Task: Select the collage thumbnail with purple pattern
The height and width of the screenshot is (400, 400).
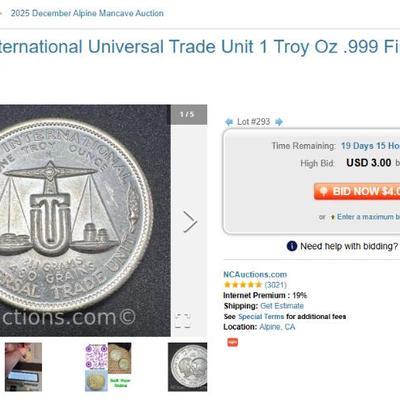Action: tap(108, 367)
